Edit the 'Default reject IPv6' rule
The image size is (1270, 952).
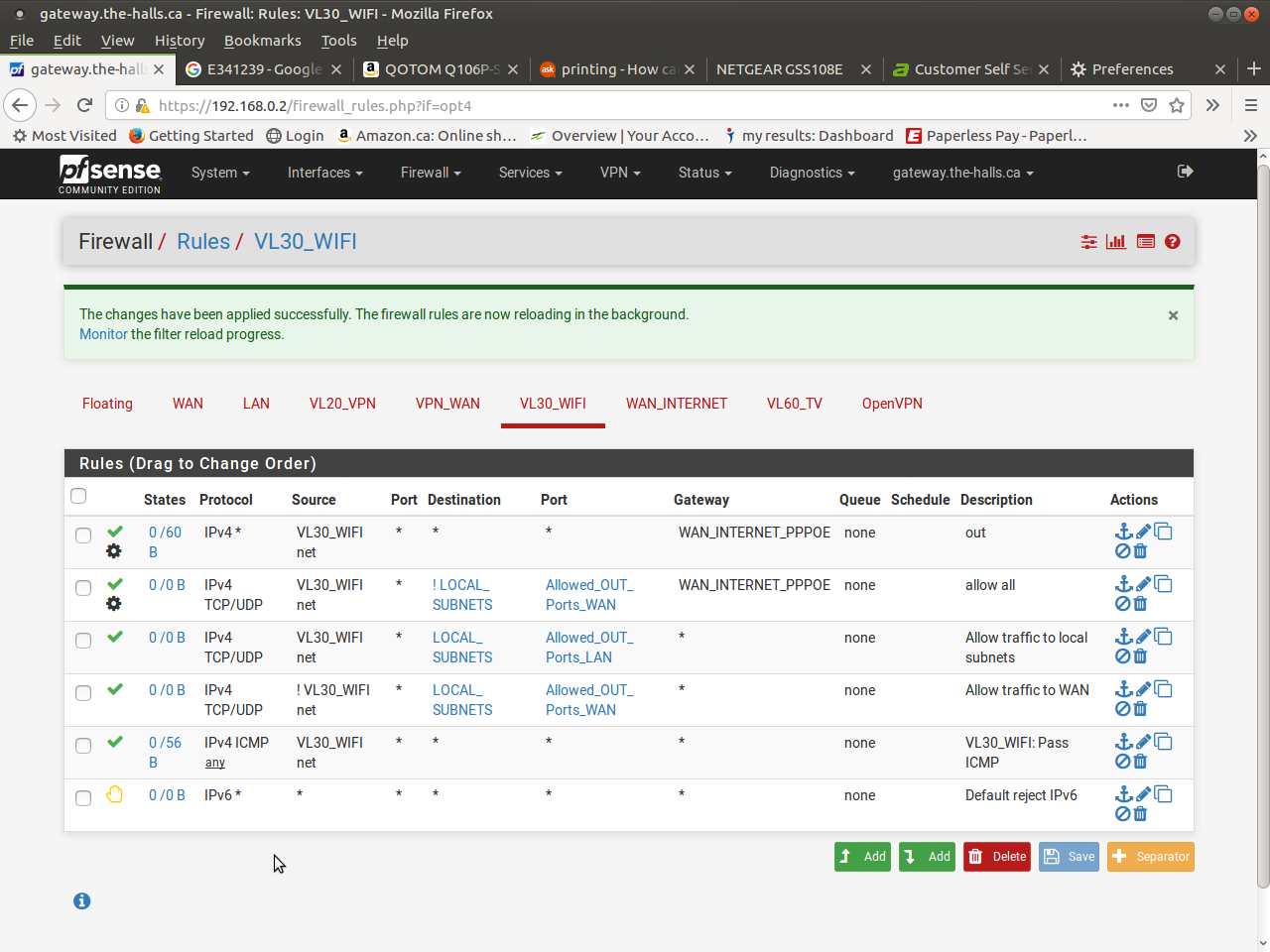click(x=1143, y=794)
